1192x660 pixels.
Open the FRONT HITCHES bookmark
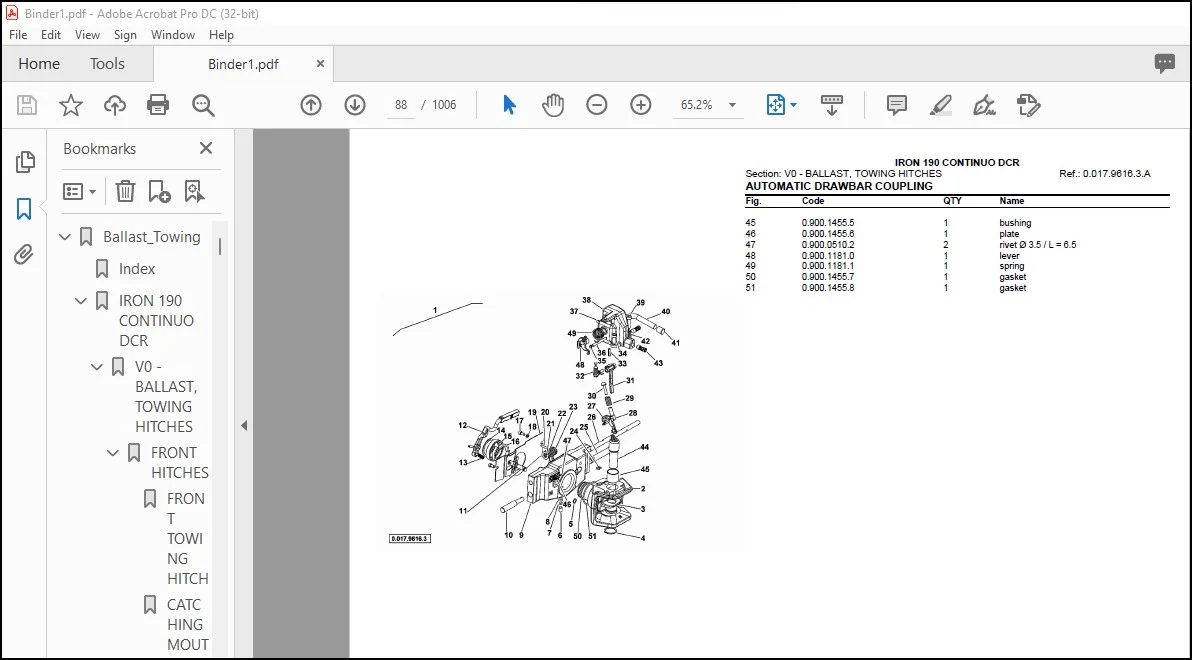(x=180, y=462)
